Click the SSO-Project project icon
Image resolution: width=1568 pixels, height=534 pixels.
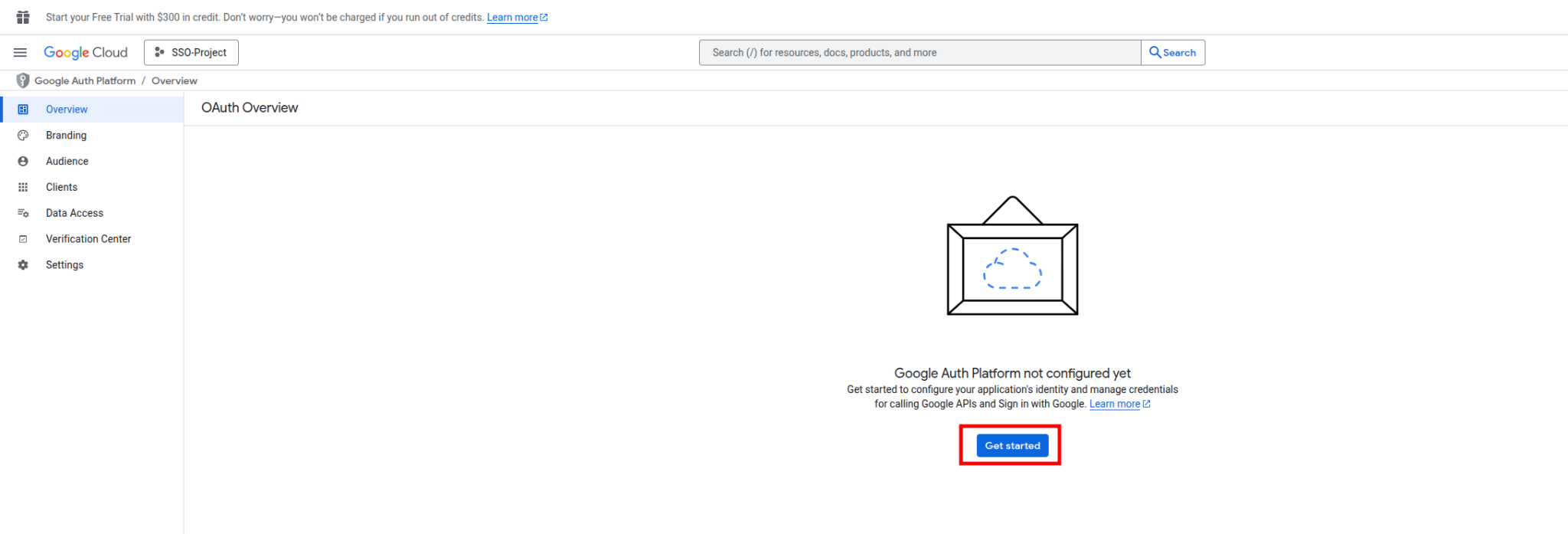pyautogui.click(x=159, y=52)
